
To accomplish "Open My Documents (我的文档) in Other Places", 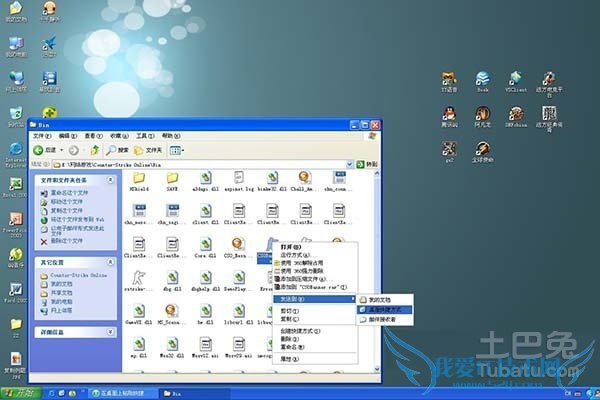I will click(57, 284).
